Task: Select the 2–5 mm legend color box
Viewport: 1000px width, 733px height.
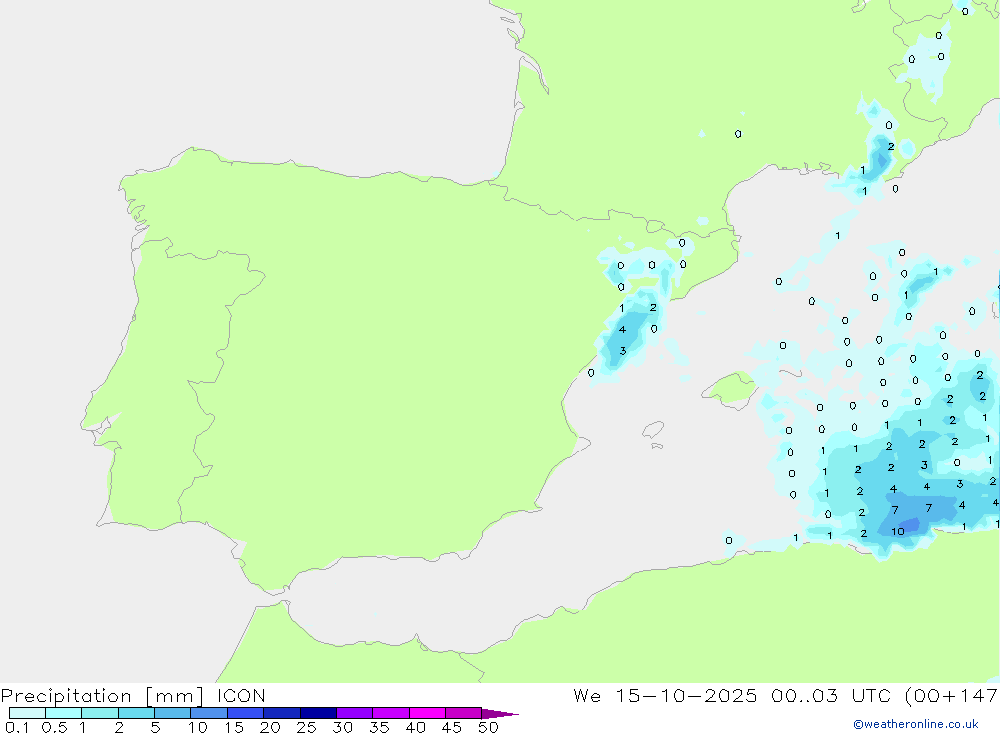Action: (136, 713)
